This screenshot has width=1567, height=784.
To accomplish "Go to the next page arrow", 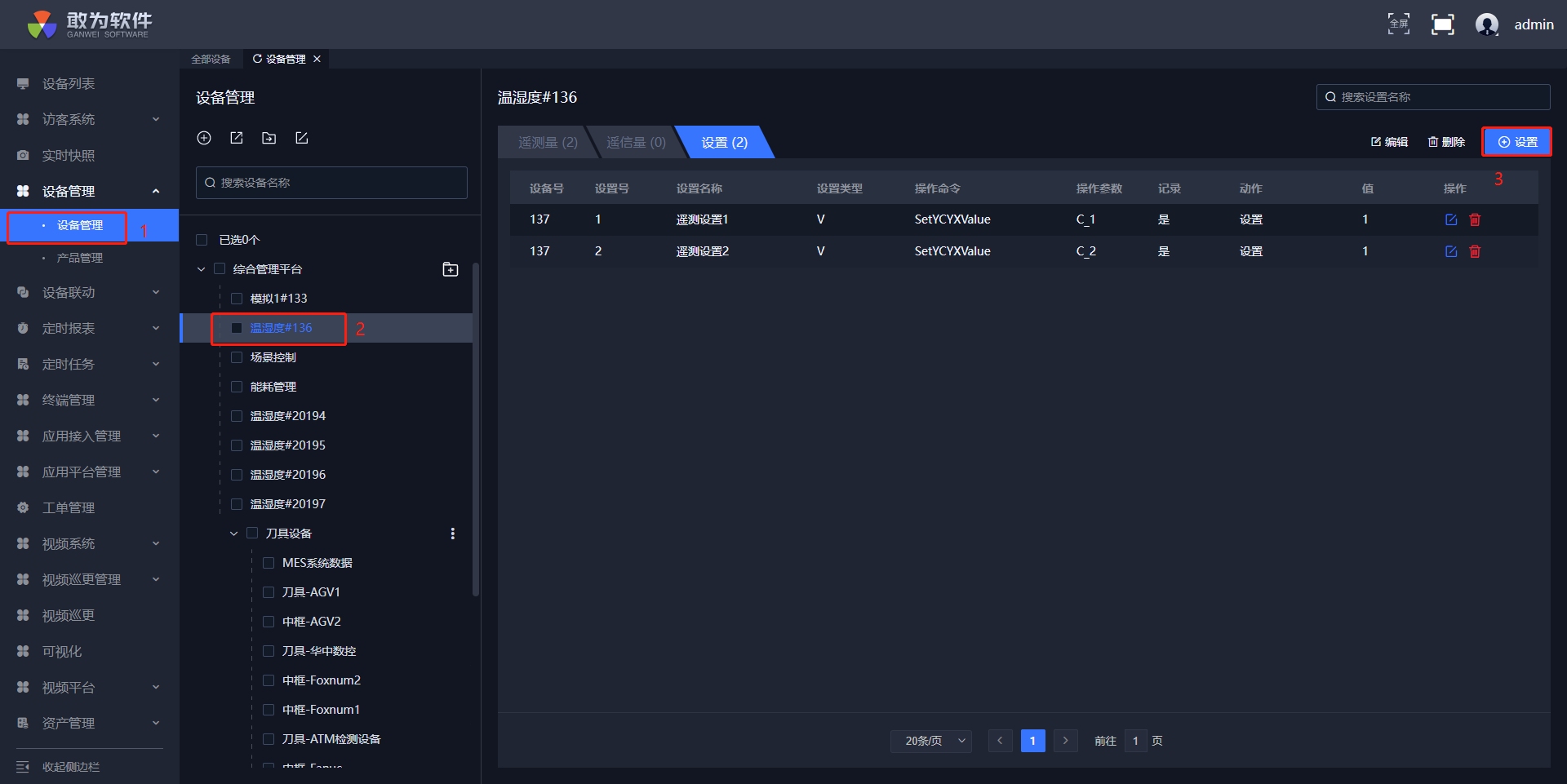I will point(1065,741).
